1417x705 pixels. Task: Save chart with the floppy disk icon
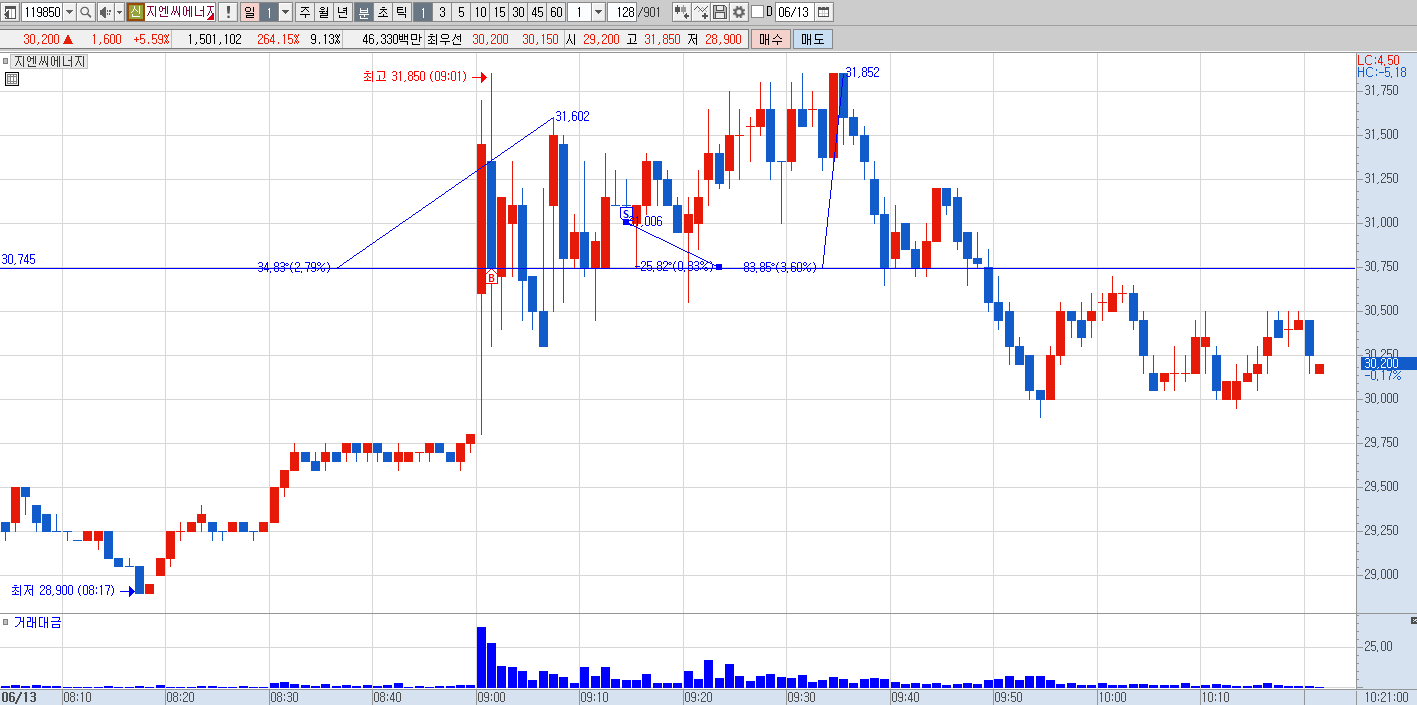coord(720,12)
